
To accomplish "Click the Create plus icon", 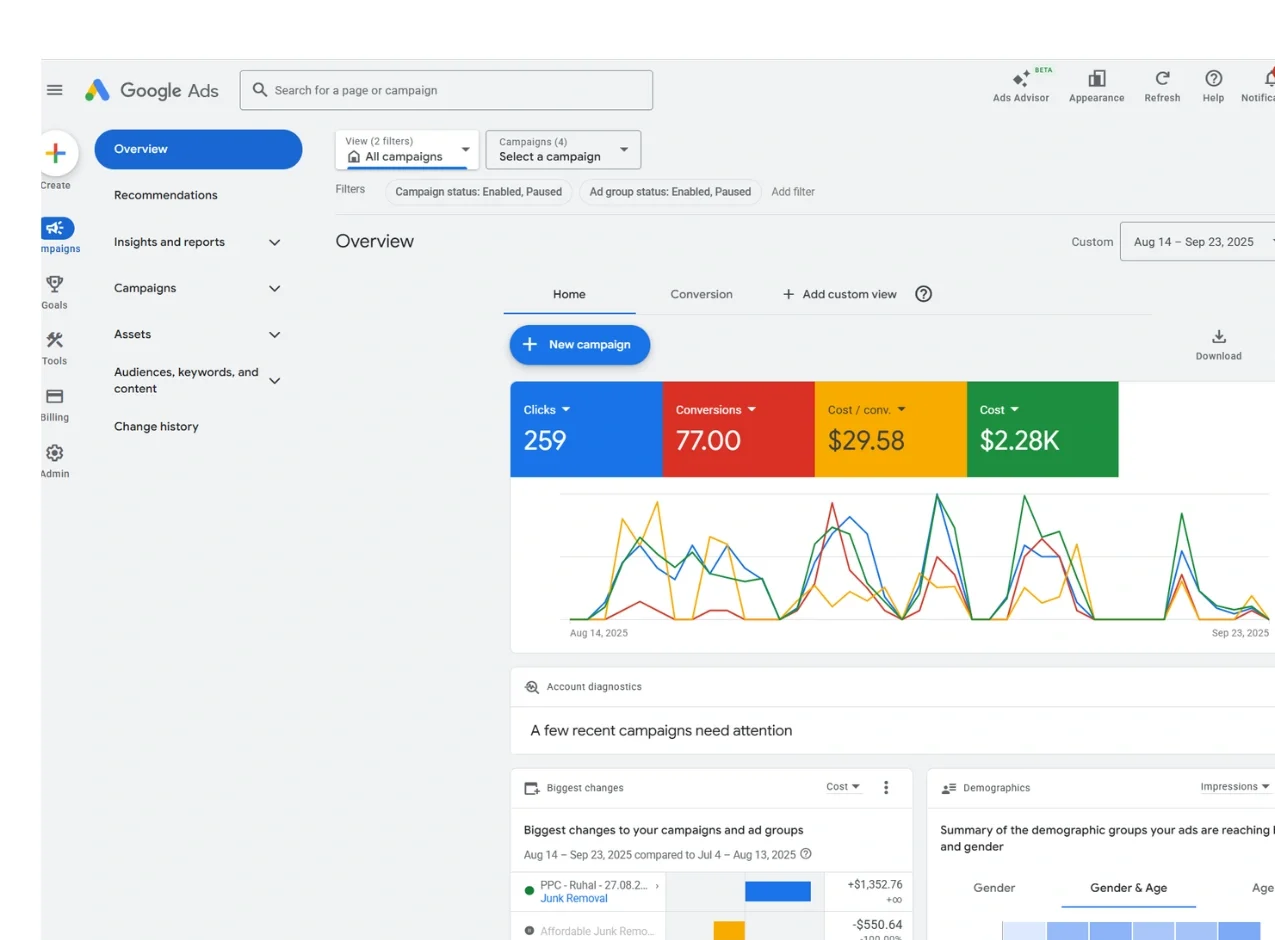I will (x=56, y=153).
